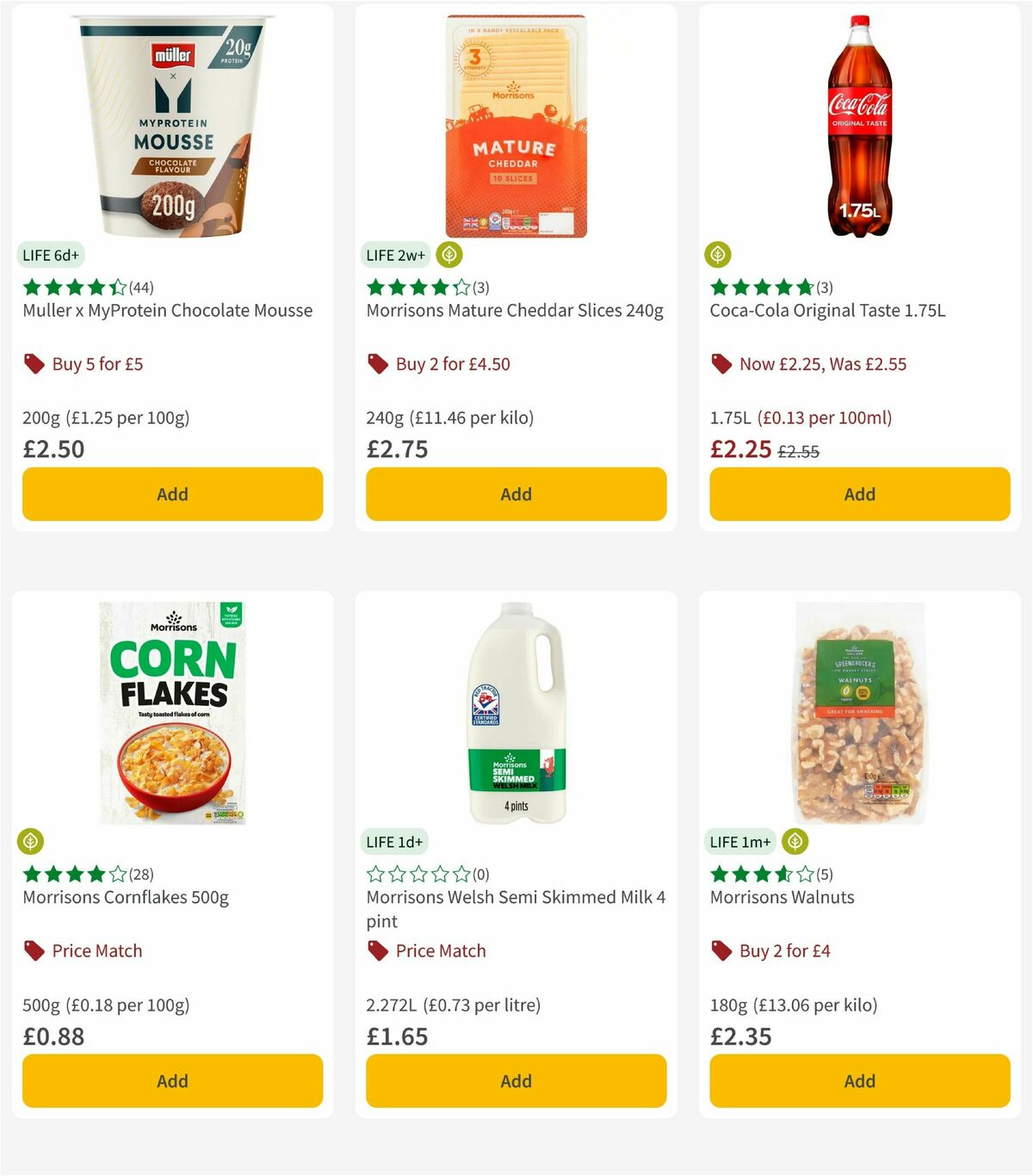Click the green leaf icon beside the Cheddar LIFE badge
Screen dimensions: 1033x1176
pos(451,255)
